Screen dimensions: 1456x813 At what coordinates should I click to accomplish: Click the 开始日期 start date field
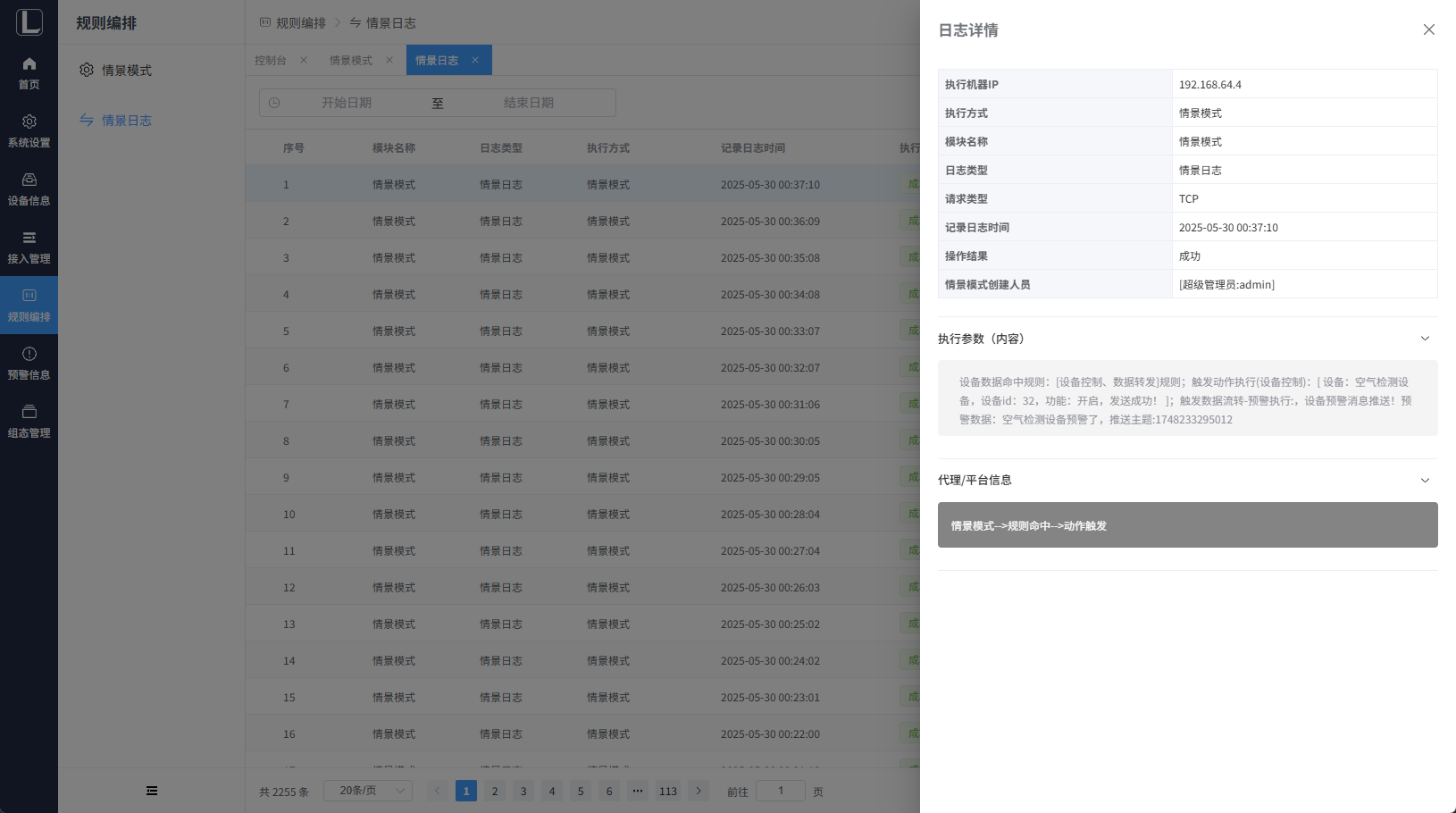(347, 103)
